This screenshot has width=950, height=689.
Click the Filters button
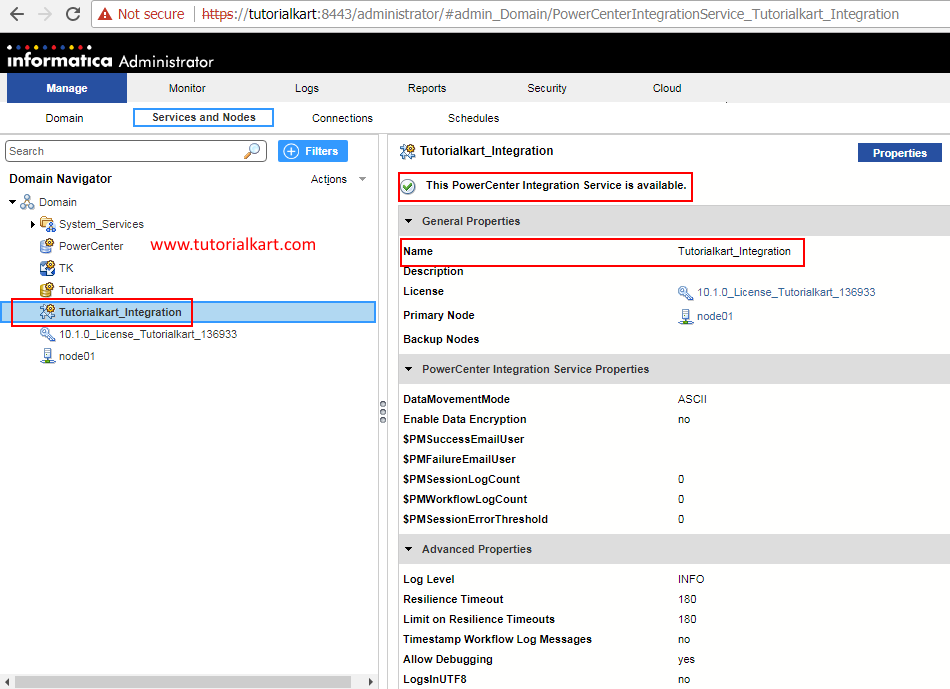click(313, 151)
